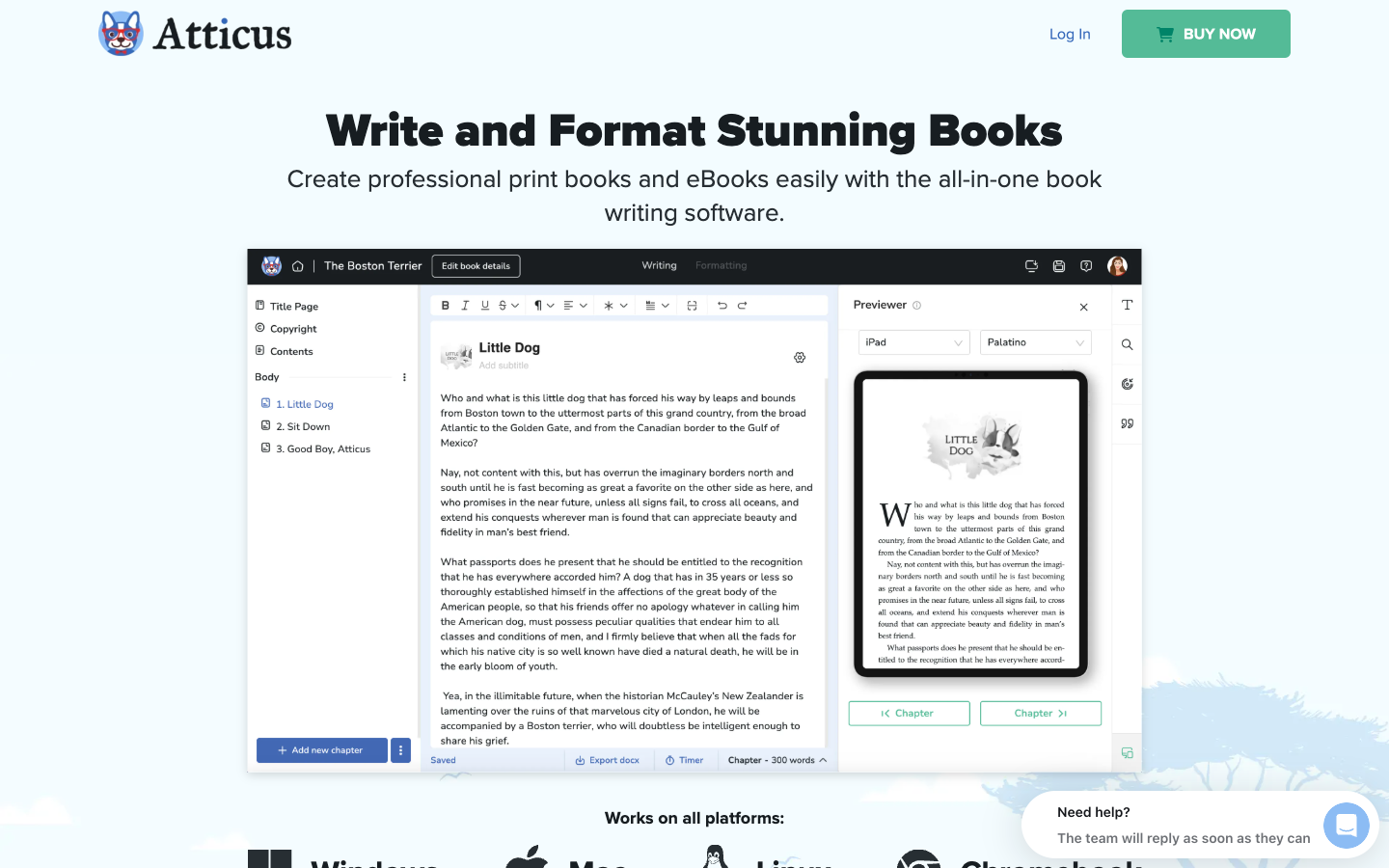The width and height of the screenshot is (1389, 868).
Task: Toggle bold formatting in the editor toolbar
Action: [x=445, y=305]
